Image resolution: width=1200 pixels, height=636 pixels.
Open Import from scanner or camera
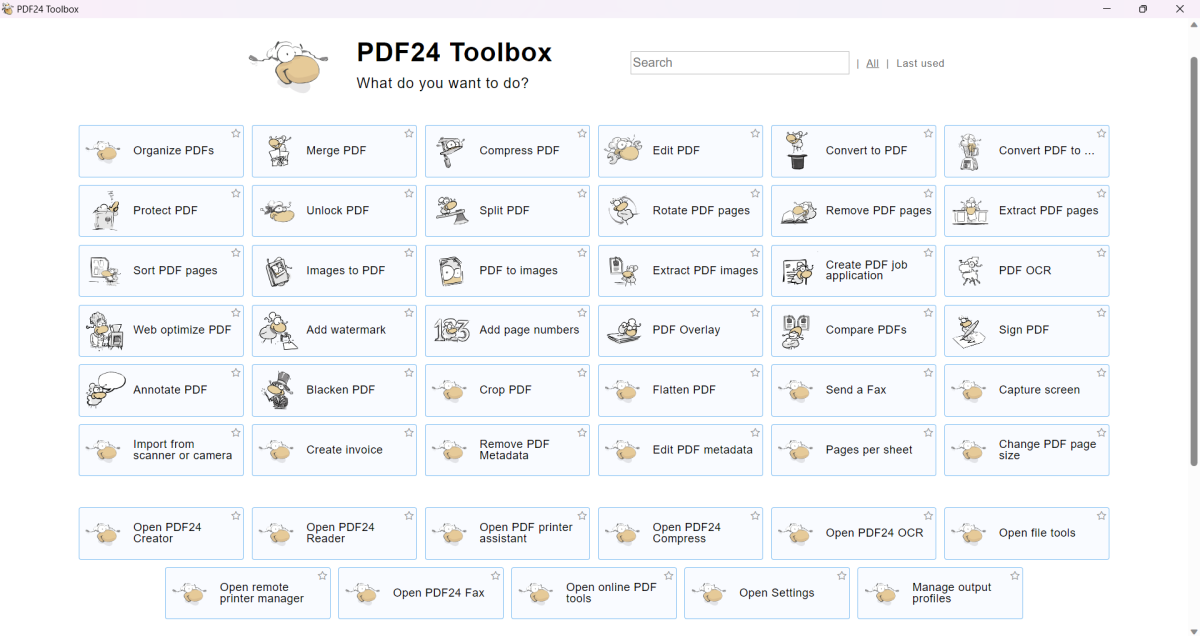(161, 450)
